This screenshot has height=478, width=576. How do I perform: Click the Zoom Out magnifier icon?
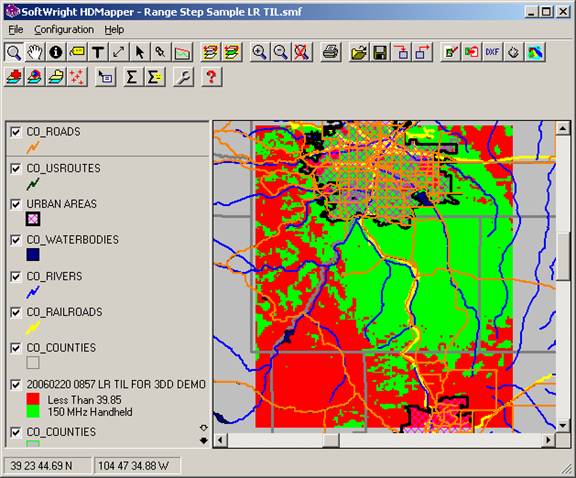click(x=281, y=52)
